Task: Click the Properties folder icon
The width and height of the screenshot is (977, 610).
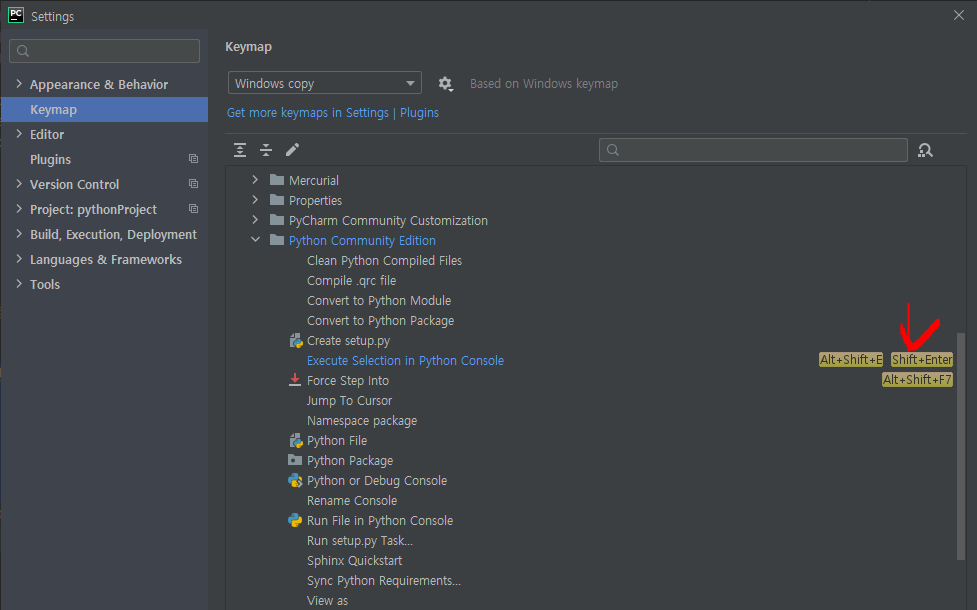Action: click(x=277, y=200)
